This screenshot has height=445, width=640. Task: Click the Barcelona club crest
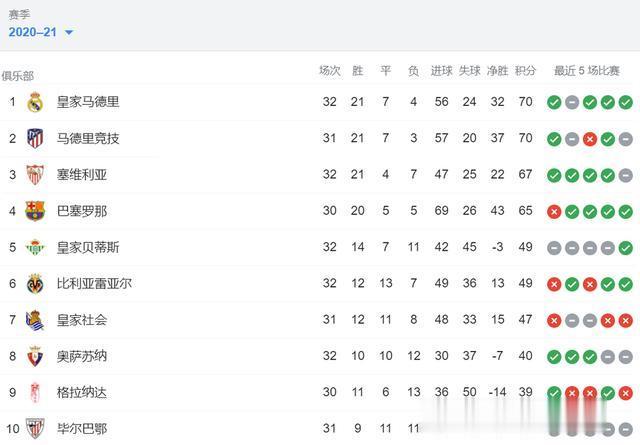(x=35, y=211)
